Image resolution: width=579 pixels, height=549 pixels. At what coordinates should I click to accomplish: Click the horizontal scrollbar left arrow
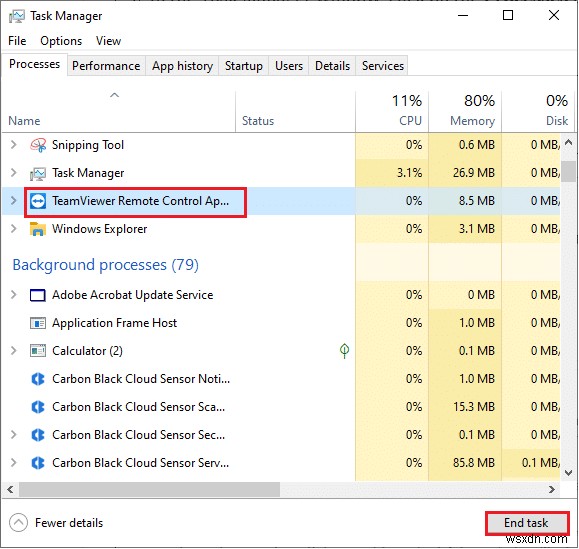point(10,490)
